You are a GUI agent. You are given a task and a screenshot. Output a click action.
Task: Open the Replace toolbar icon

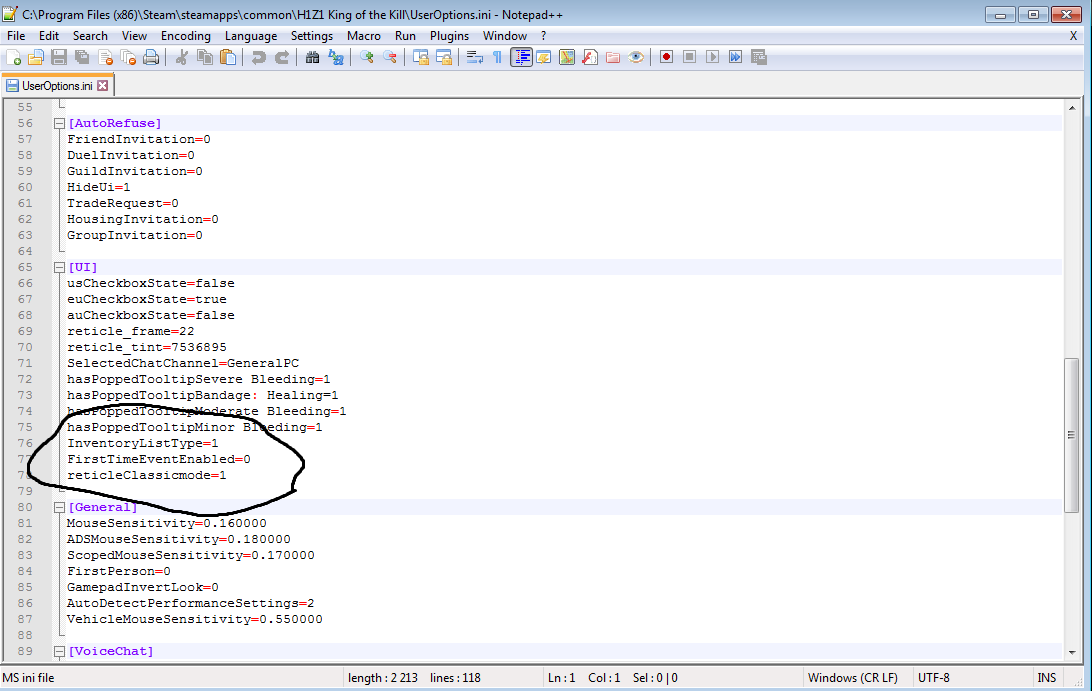click(x=336, y=57)
